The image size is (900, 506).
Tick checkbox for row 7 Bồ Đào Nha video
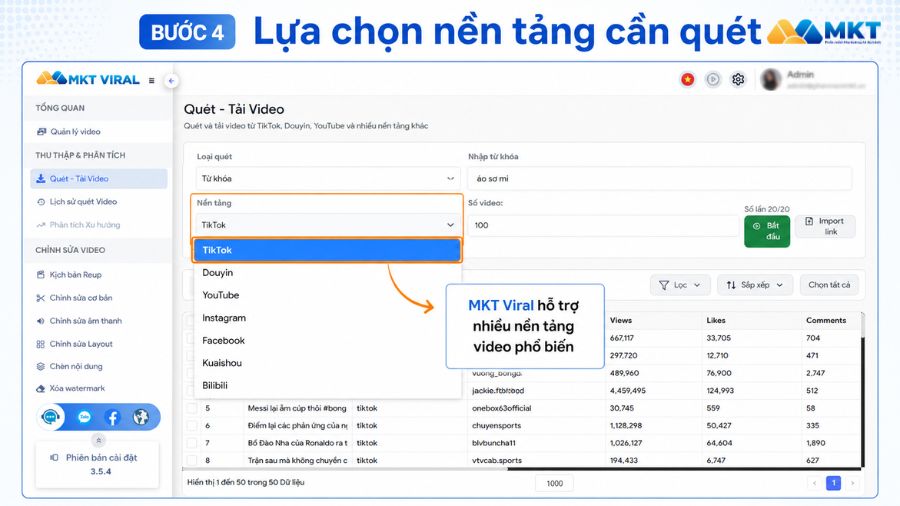tap(192, 443)
